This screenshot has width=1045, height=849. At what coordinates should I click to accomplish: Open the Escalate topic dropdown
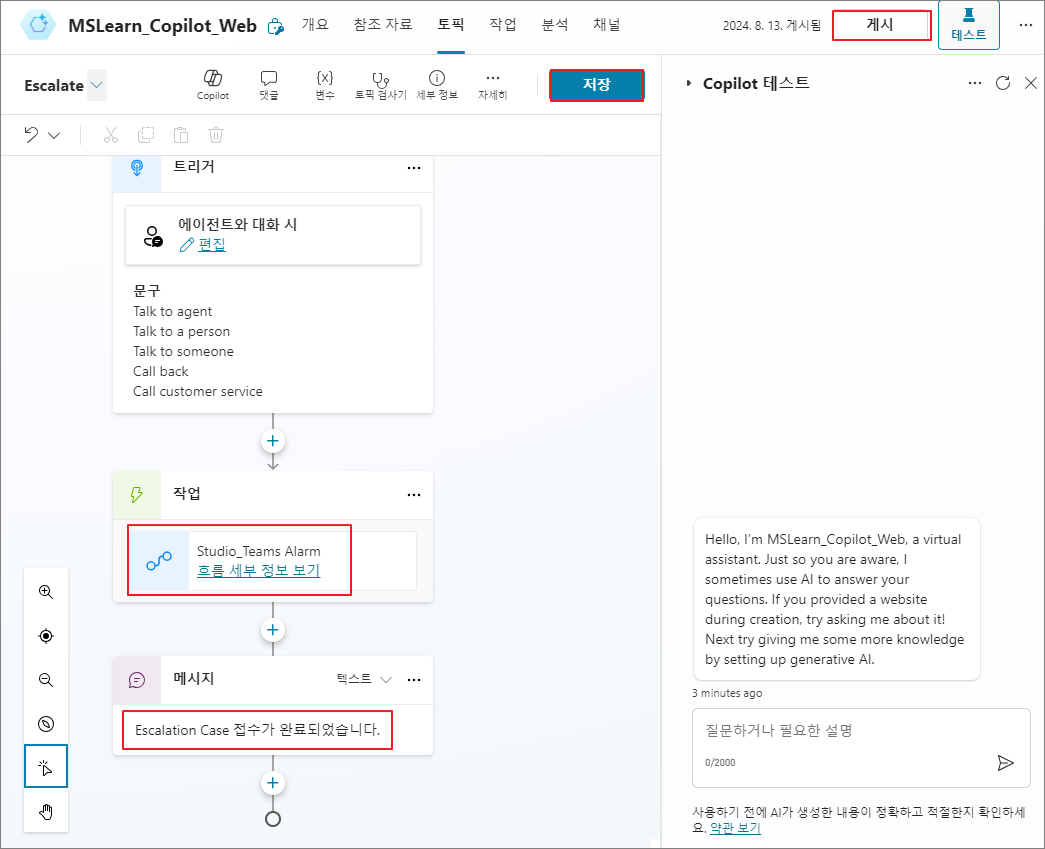[x=97, y=85]
